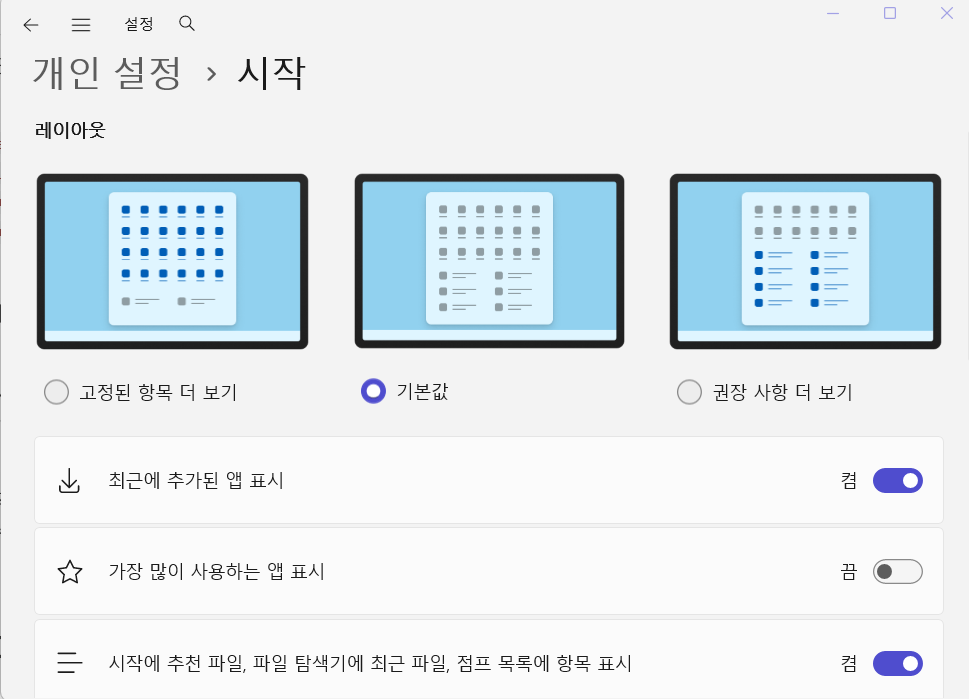Select the 고정된 항목 더 보기 radio button

(57, 392)
